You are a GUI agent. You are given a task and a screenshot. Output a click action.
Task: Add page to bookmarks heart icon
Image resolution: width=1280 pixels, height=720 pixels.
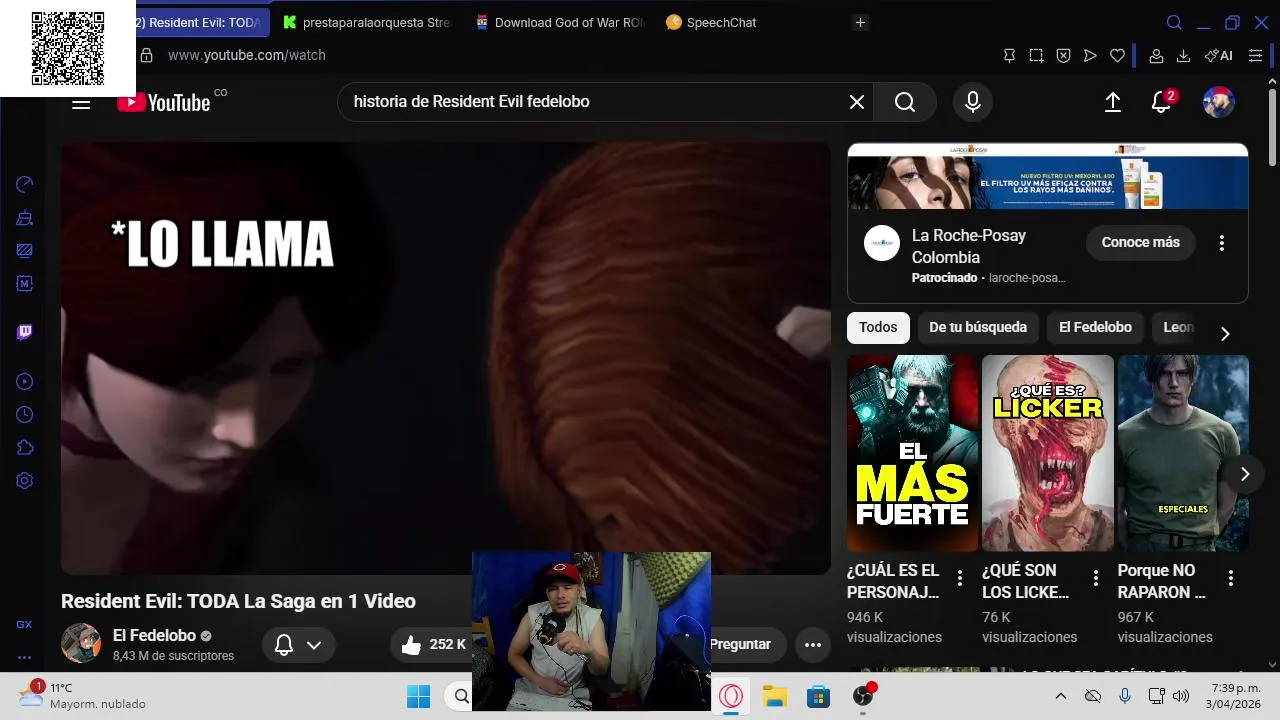point(1117,55)
